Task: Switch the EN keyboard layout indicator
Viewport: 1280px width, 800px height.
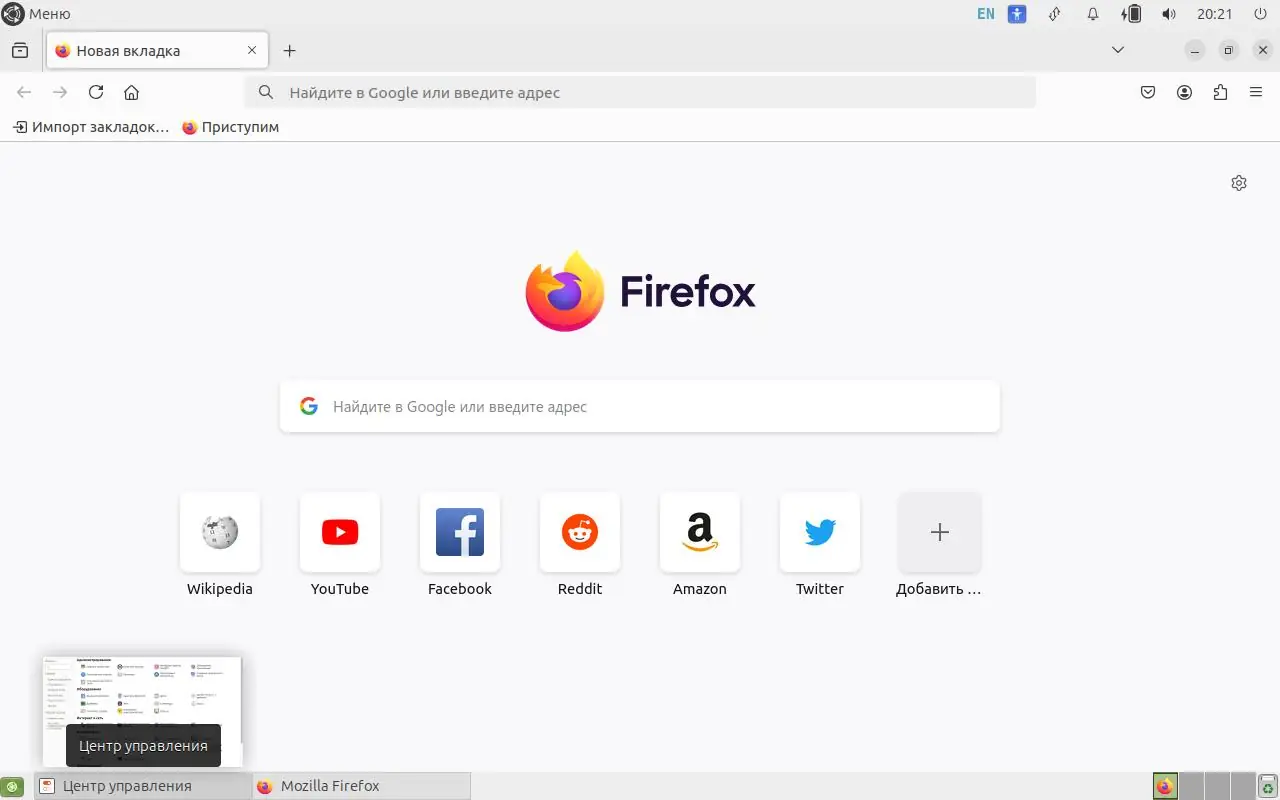Action: (x=986, y=14)
